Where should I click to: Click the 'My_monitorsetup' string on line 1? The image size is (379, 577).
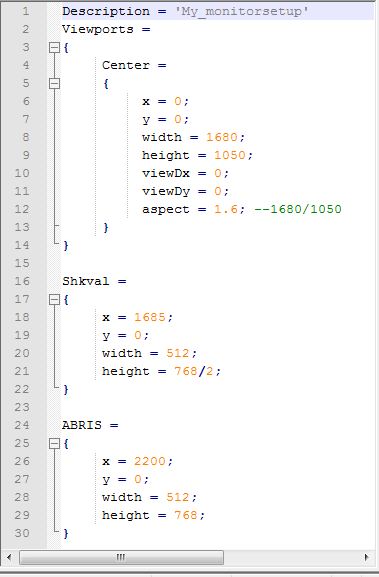pyautogui.click(x=241, y=11)
